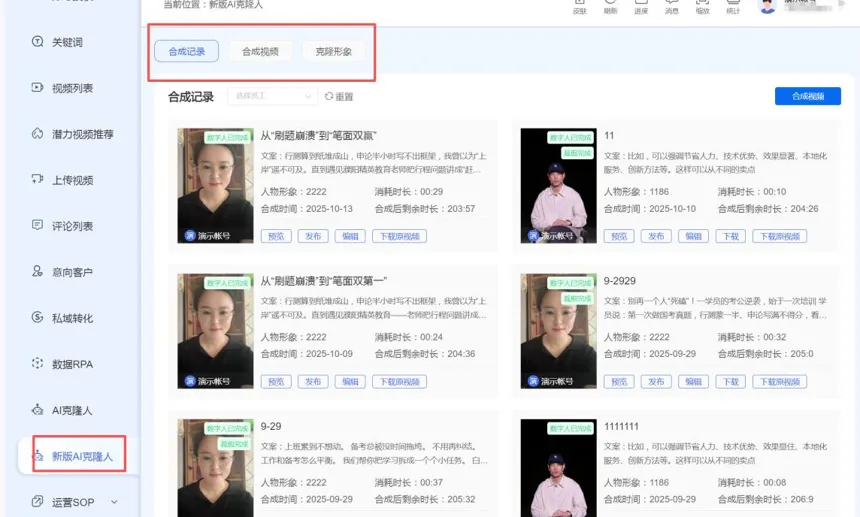Click the user avatar in header
This screenshot has height=517, width=860.
[767, 5]
